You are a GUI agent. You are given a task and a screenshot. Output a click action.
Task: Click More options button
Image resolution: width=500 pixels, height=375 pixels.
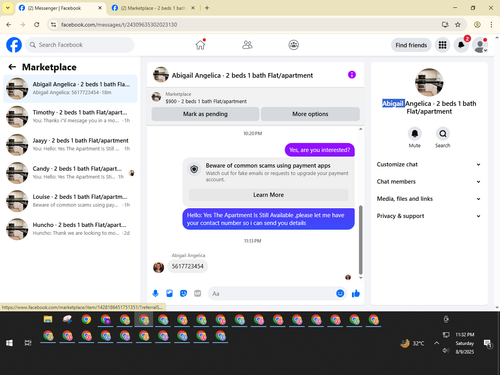(310, 114)
